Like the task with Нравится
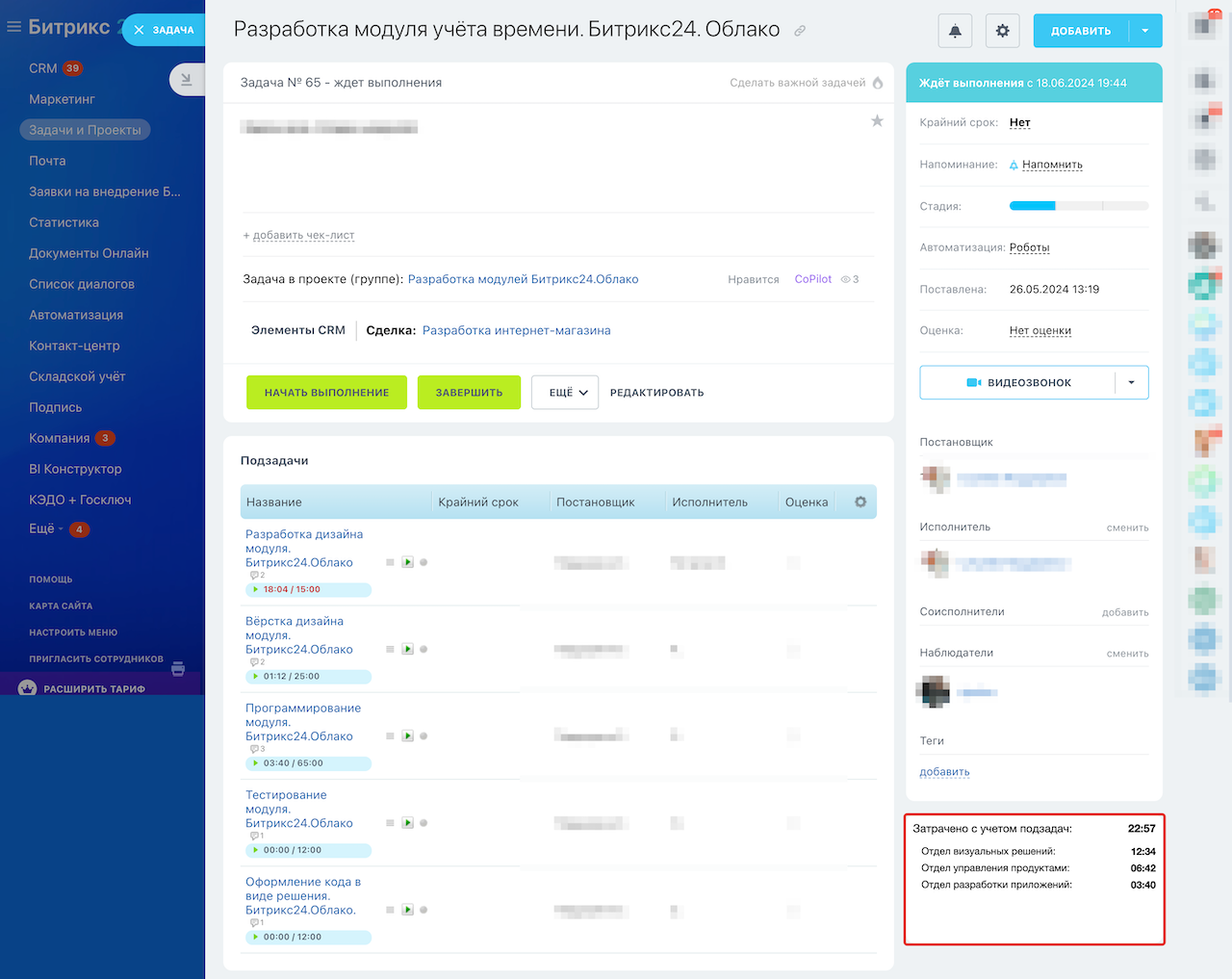Image resolution: width=1232 pixels, height=979 pixels. (x=754, y=279)
